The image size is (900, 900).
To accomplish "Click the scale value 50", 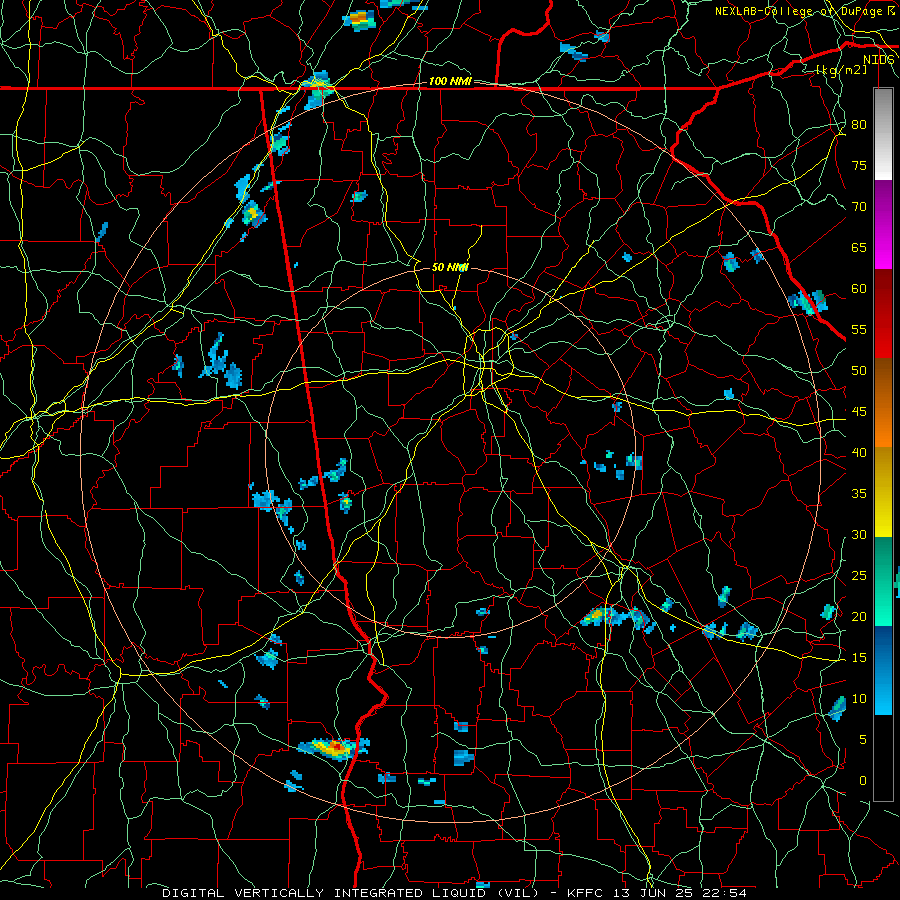I will [859, 371].
